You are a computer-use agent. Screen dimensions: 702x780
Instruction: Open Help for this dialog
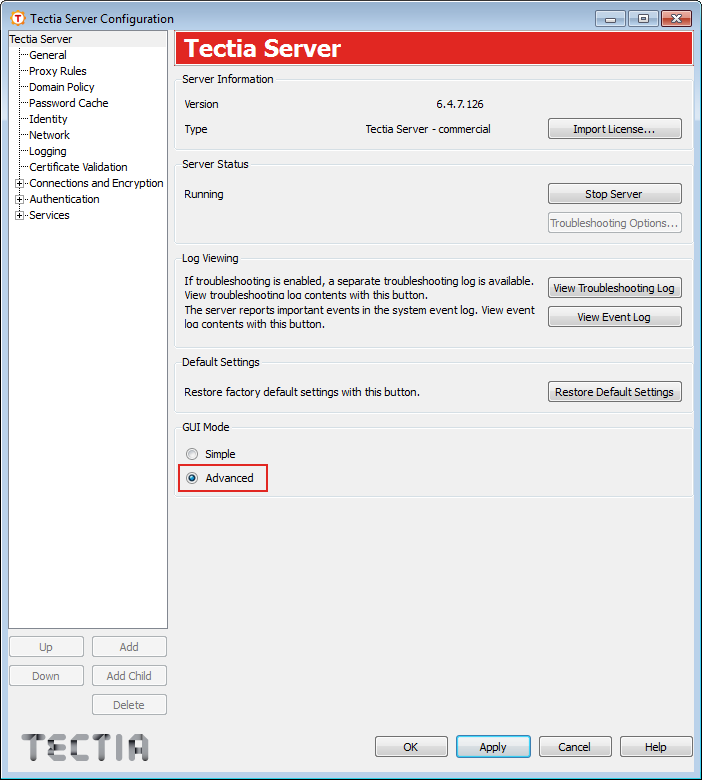[656, 747]
